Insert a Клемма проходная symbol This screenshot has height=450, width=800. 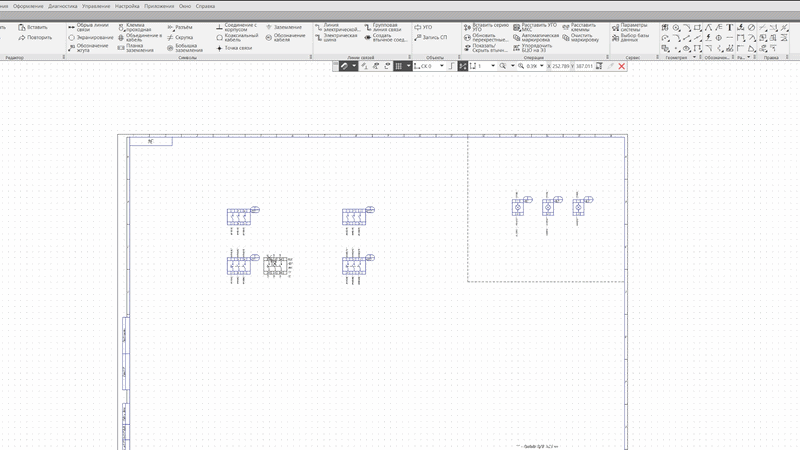135,27
